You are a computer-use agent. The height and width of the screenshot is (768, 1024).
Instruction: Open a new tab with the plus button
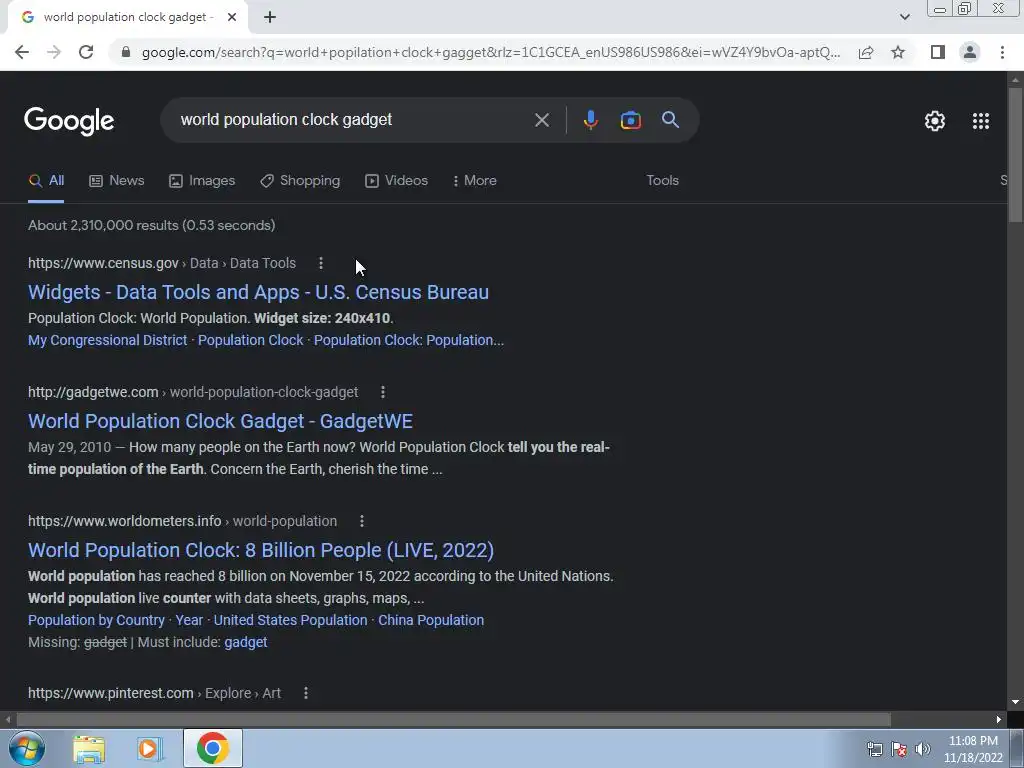270,17
